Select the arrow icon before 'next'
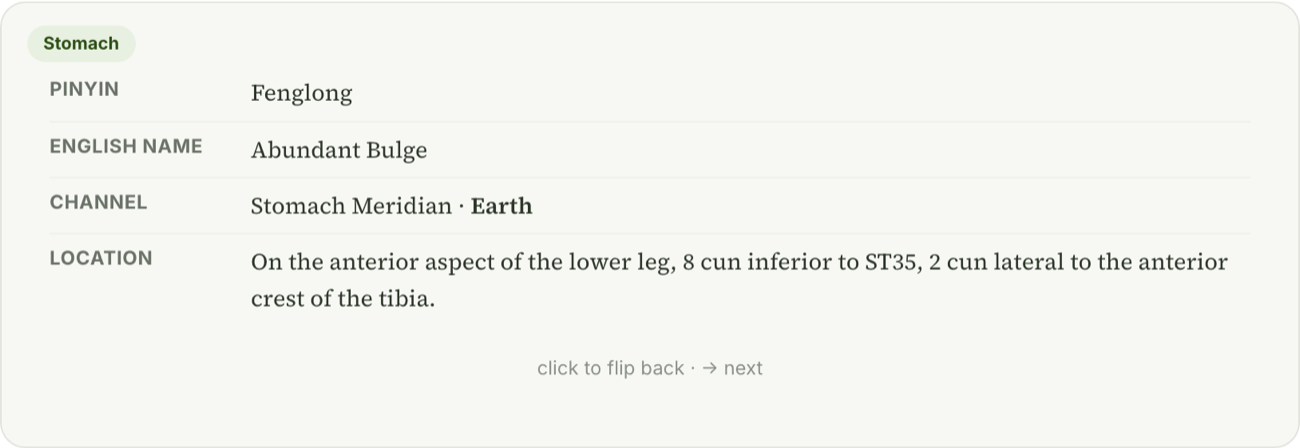Image resolution: width=1300 pixels, height=448 pixels. point(709,368)
